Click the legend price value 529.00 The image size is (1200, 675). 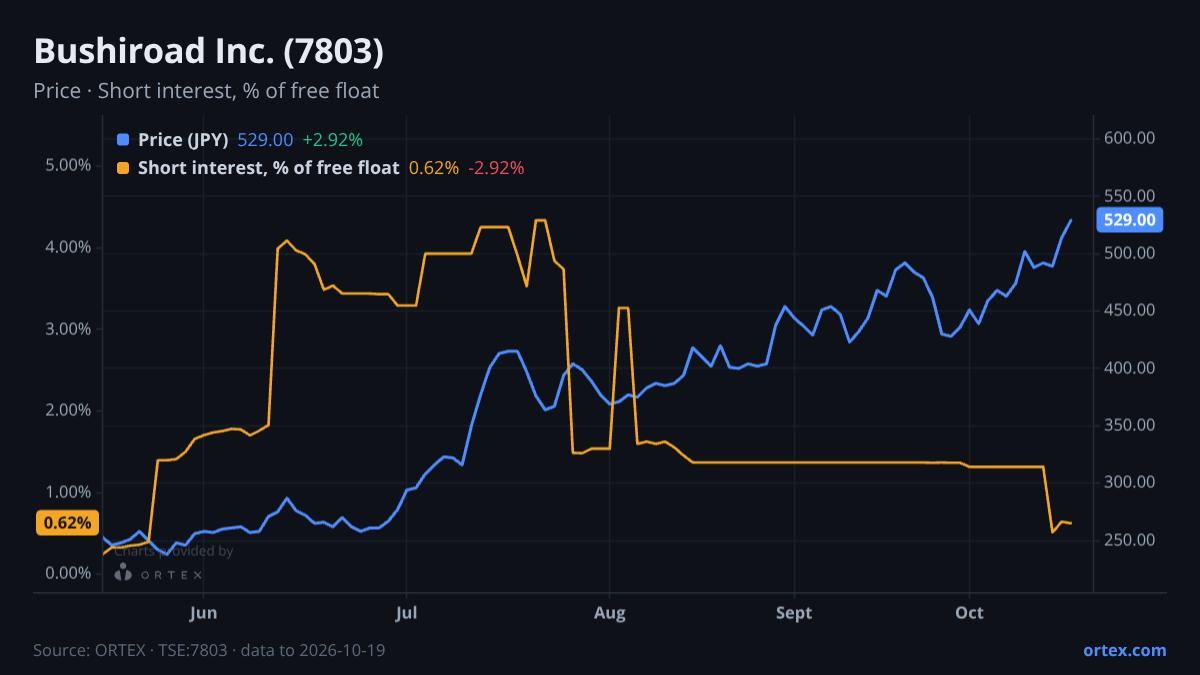pyautogui.click(x=265, y=140)
